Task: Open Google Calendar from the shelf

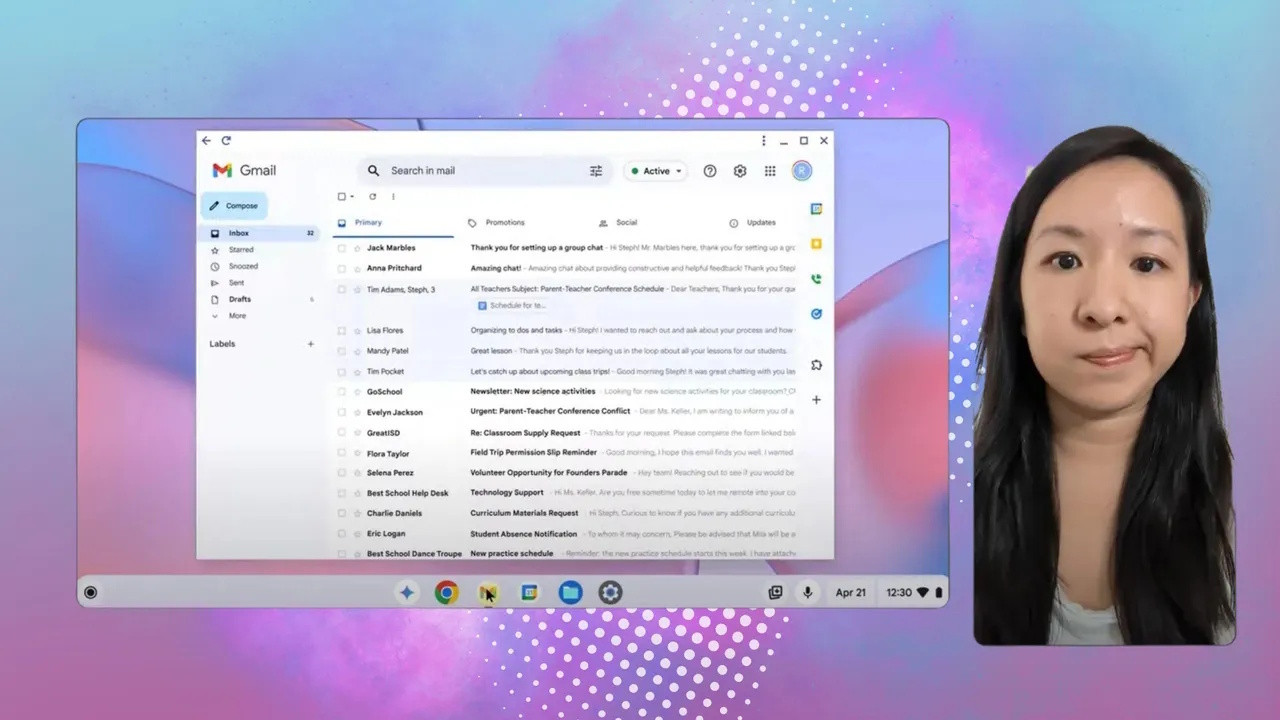Action: pos(529,593)
